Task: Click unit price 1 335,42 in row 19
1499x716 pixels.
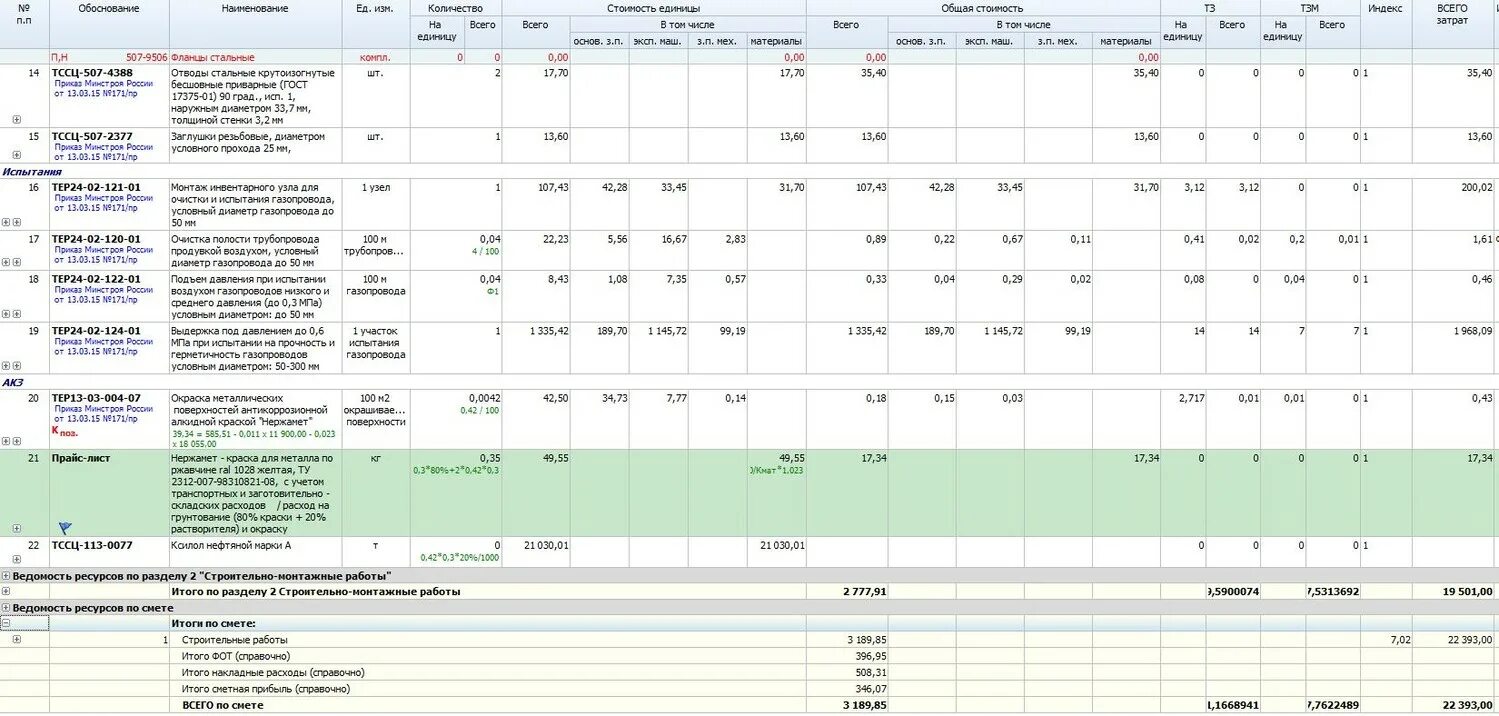Action: (x=549, y=331)
